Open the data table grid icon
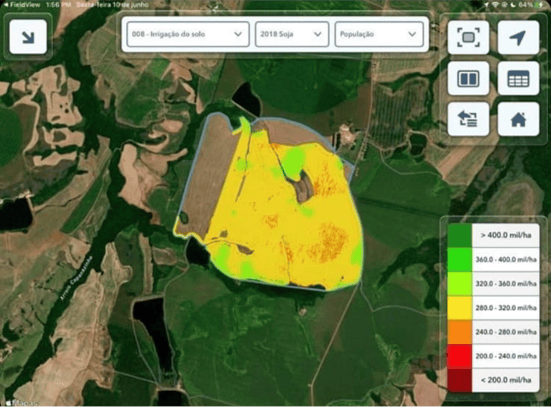The width and height of the screenshot is (551, 407). point(518,78)
